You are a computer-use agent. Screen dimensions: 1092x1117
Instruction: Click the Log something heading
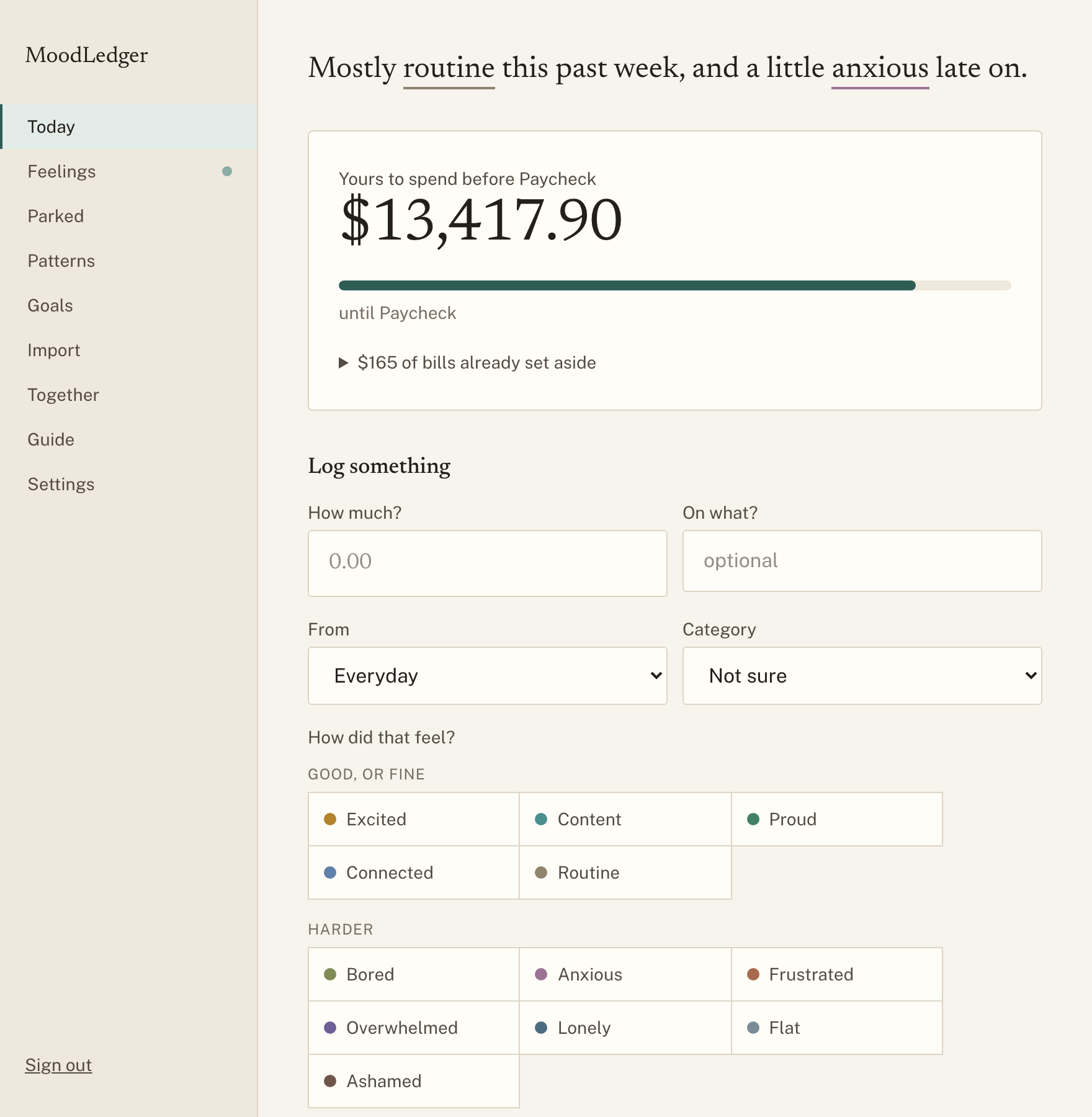point(379,466)
